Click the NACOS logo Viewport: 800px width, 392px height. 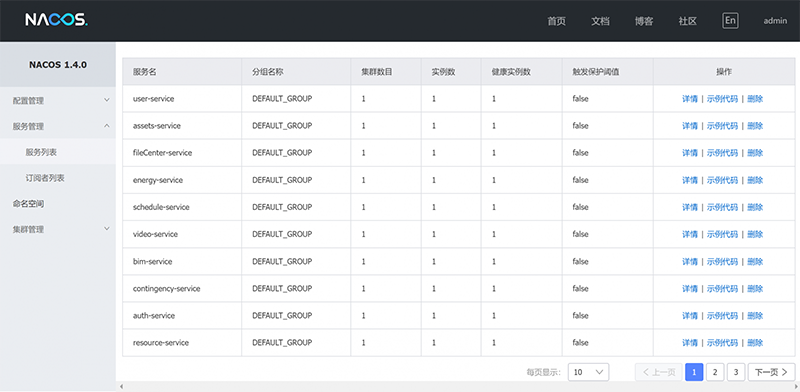(x=57, y=20)
